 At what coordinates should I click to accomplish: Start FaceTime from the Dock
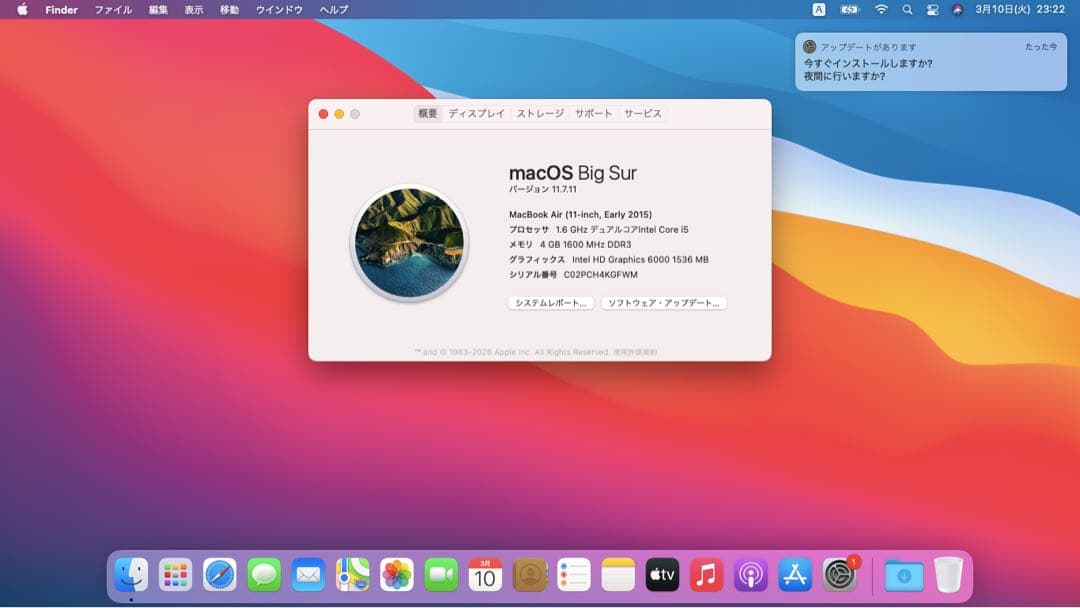[440, 575]
